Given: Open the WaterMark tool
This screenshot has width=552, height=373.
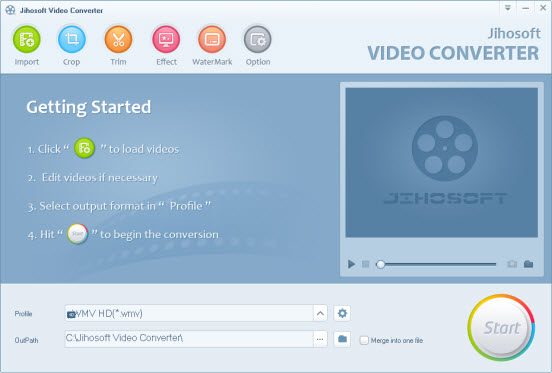Looking at the screenshot, I should click(x=212, y=39).
